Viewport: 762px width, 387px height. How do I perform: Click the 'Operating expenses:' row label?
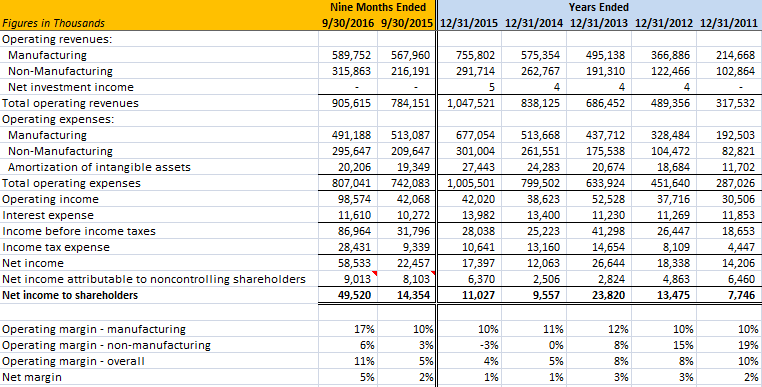[58, 119]
